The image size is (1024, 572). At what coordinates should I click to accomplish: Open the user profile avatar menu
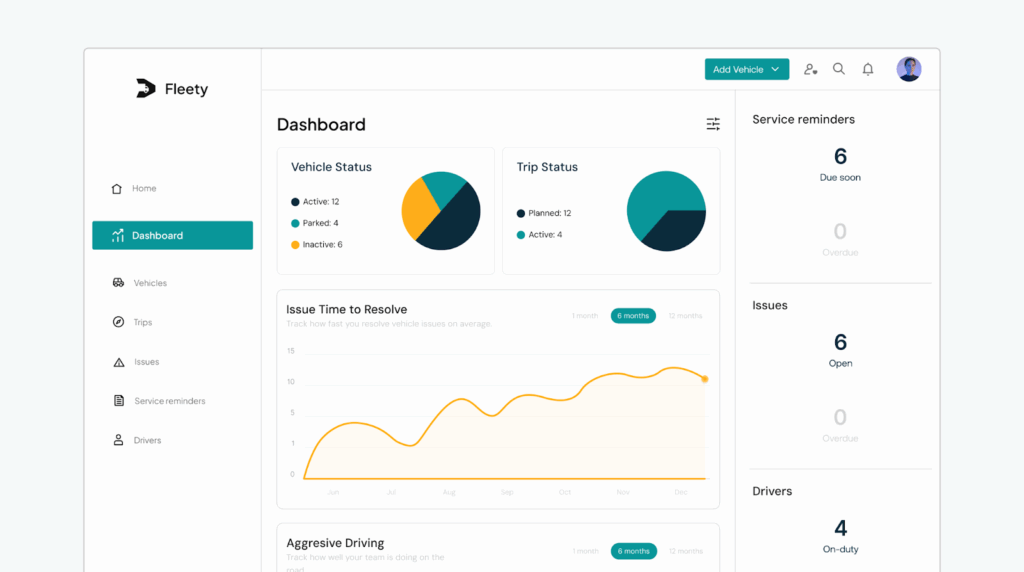[x=909, y=69]
